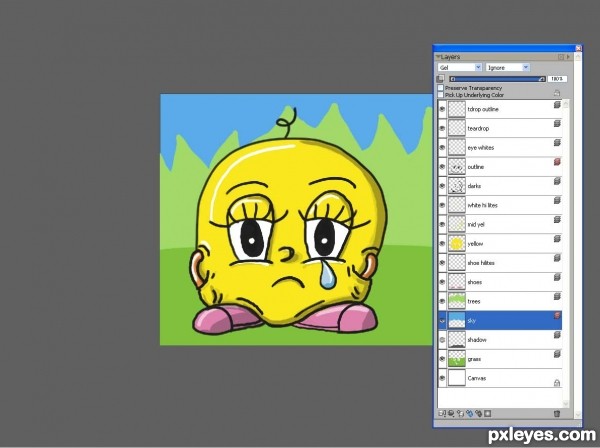Click the Layers panel close box icon
Viewport: 600px width, 448px height.
pos(561,57)
